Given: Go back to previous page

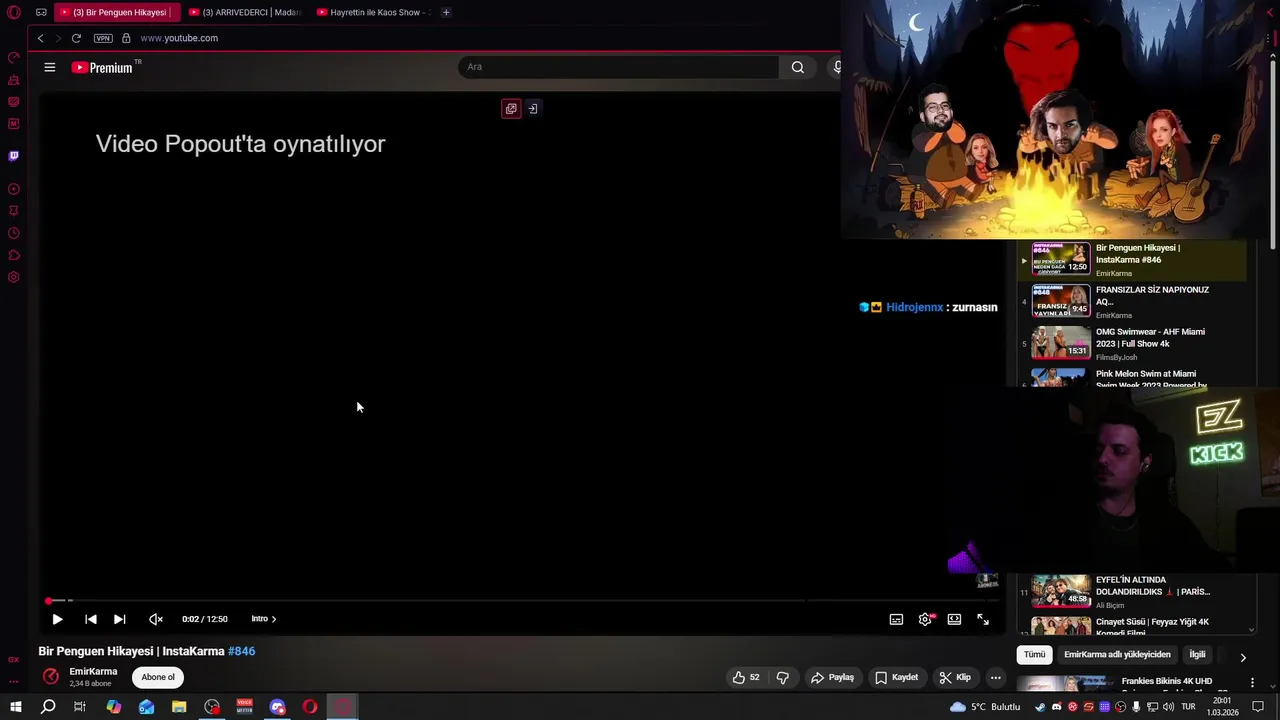Looking at the screenshot, I should click(40, 38).
